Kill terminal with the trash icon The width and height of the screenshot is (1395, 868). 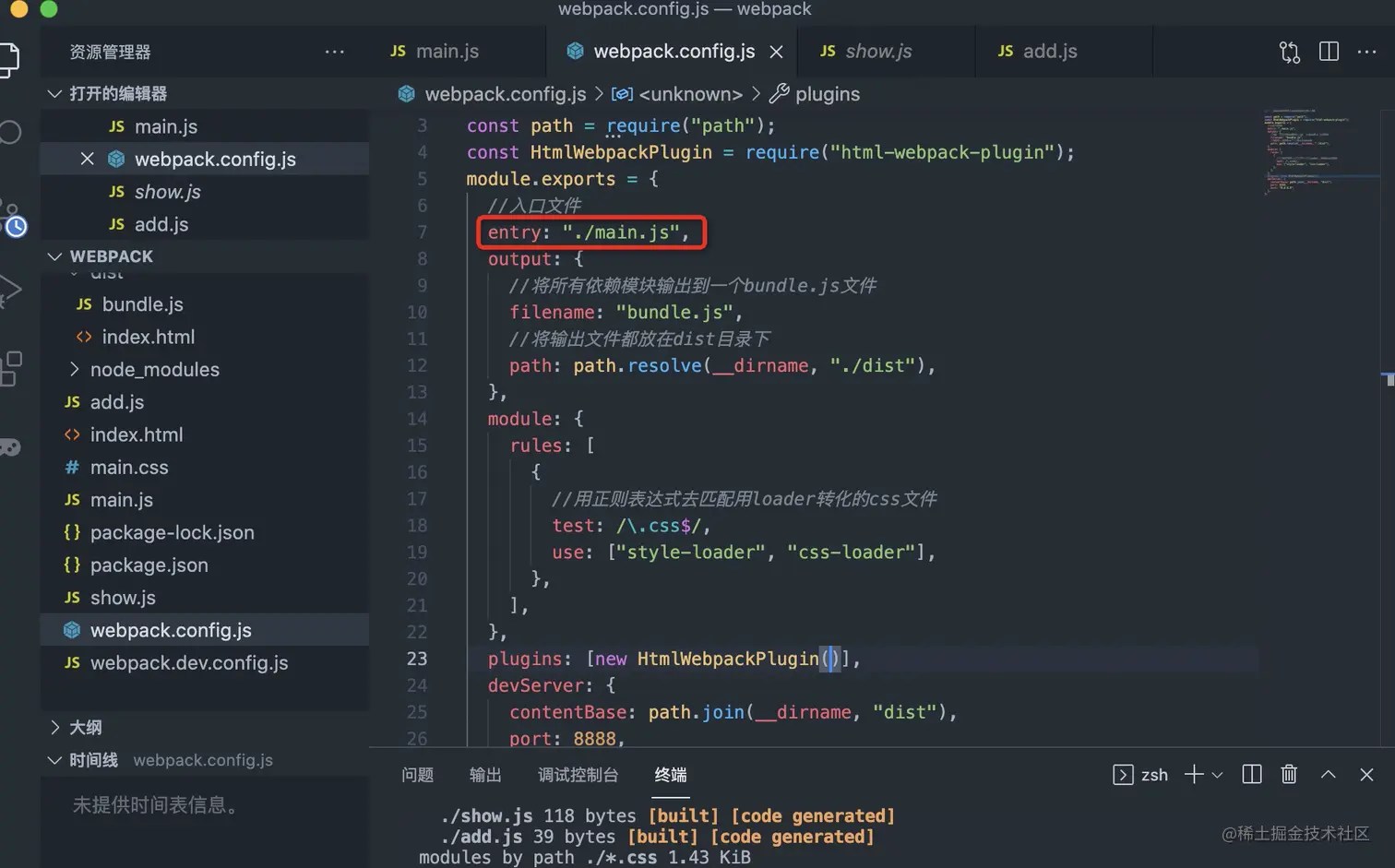point(1289,775)
